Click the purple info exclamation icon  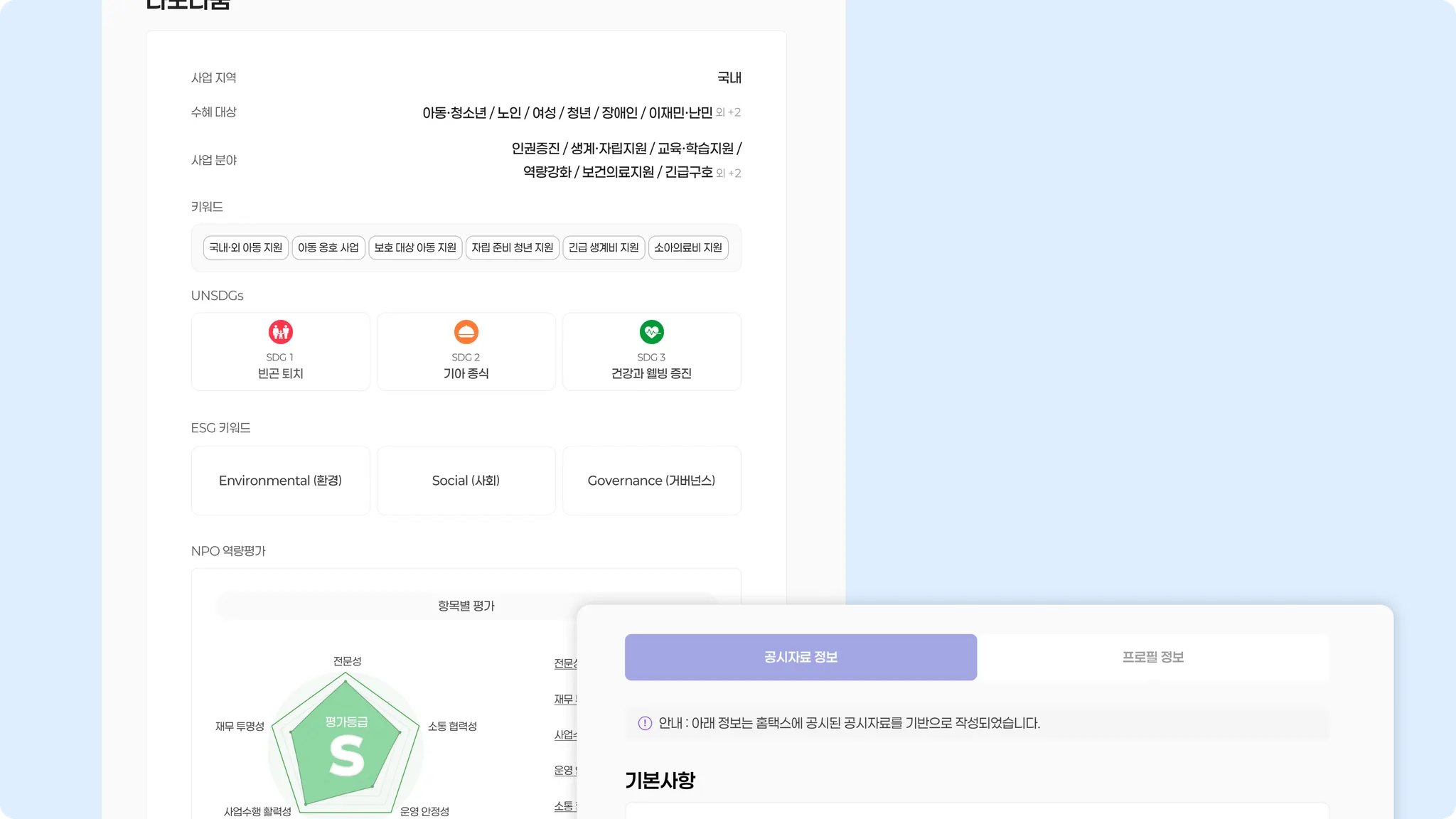[645, 723]
